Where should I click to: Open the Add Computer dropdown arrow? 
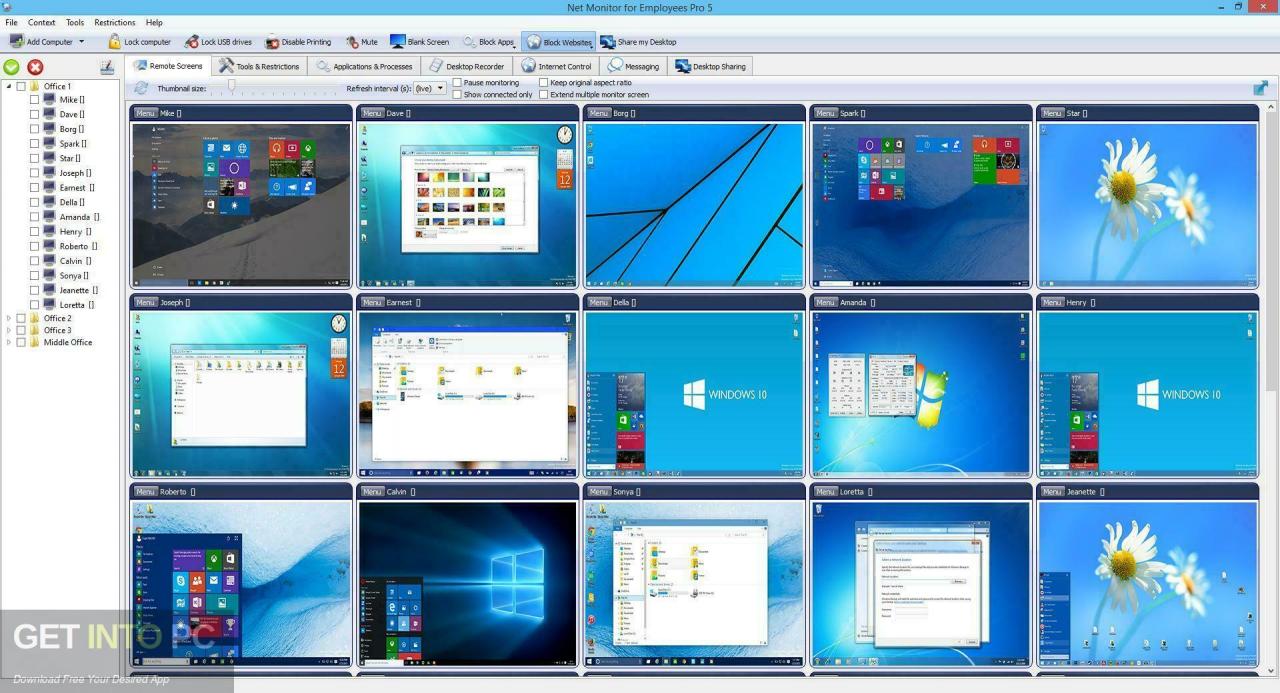coord(82,42)
